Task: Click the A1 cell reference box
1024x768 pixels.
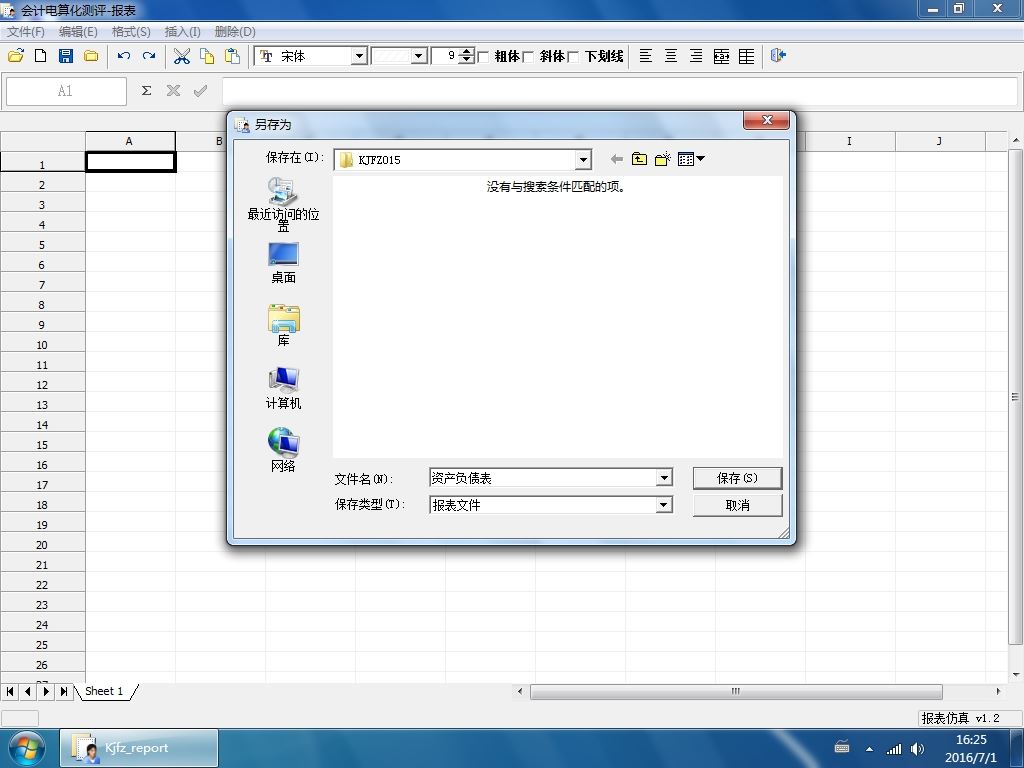Action: tap(66, 91)
